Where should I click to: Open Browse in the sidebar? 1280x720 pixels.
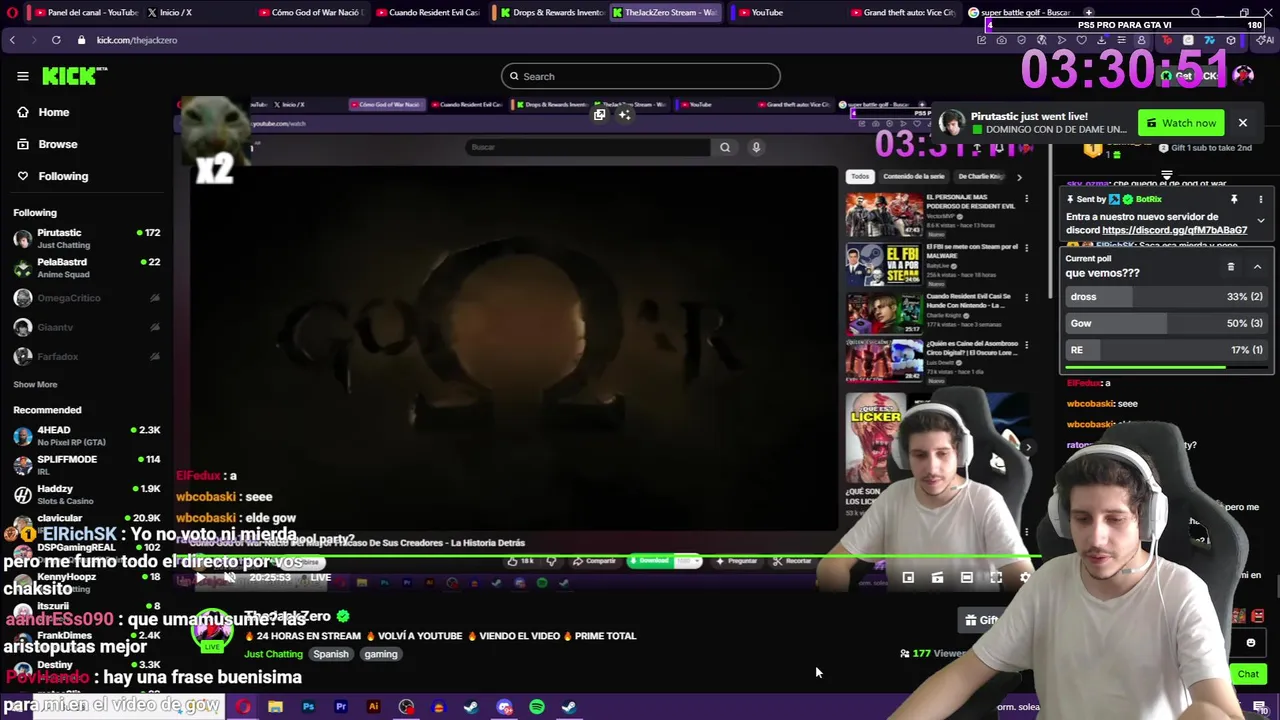[58, 144]
